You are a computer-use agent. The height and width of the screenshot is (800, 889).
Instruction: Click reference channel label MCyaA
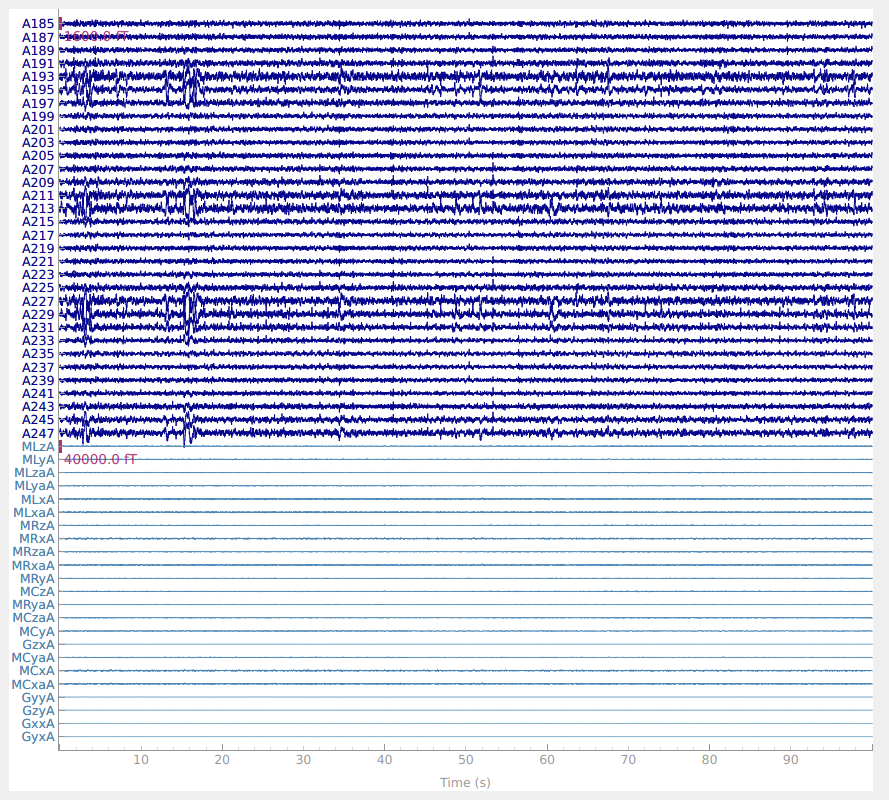point(33,658)
